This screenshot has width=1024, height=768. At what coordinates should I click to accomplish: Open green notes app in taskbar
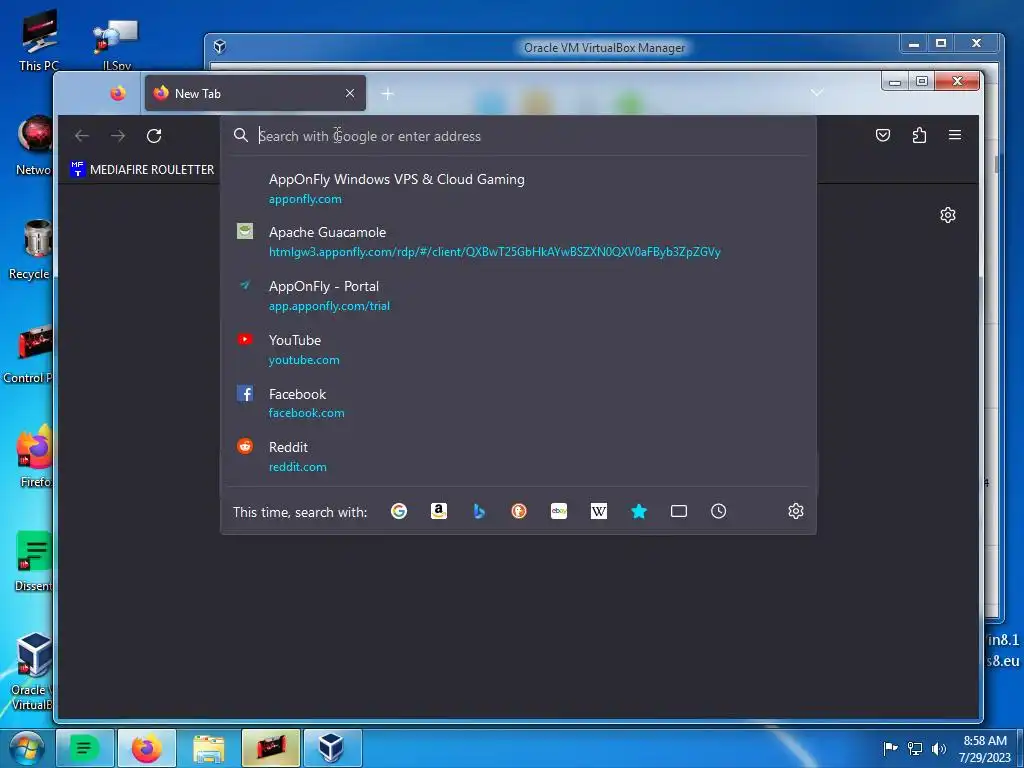coord(85,748)
